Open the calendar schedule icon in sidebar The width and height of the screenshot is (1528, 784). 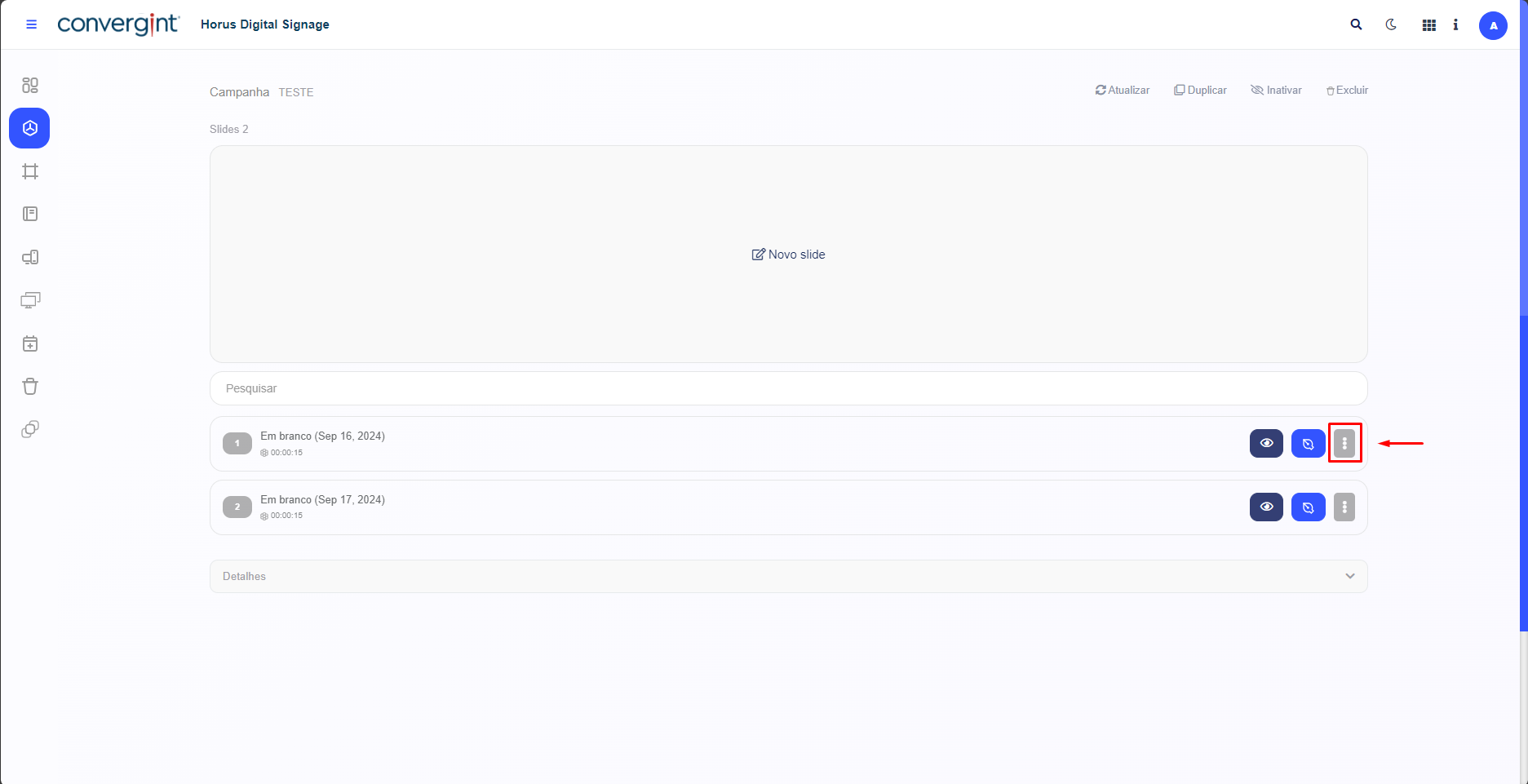point(30,343)
